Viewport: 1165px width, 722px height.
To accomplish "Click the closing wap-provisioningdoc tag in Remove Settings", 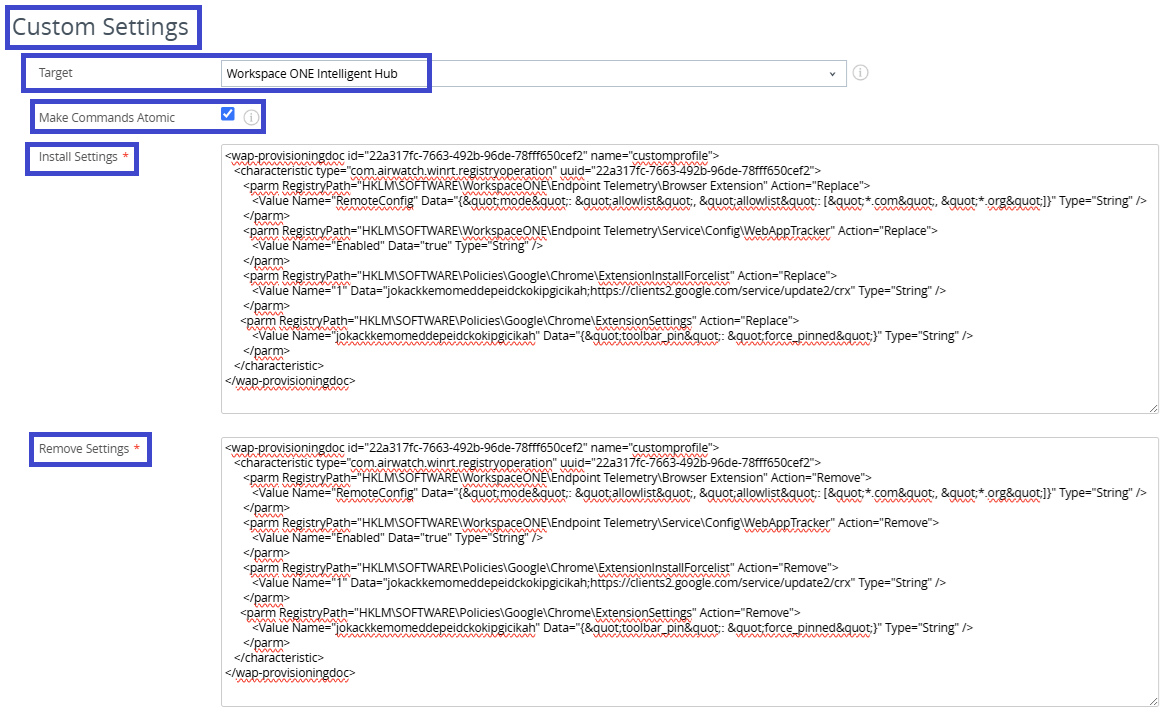I will coord(290,673).
